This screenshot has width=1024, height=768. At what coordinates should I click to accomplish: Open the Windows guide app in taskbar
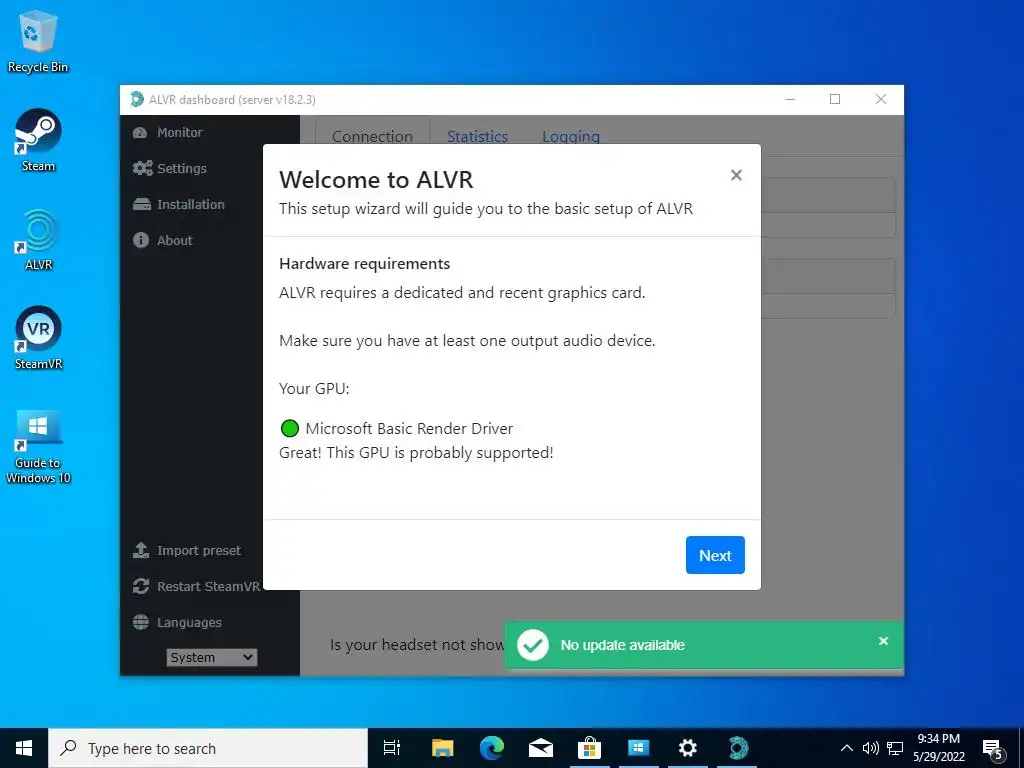click(x=638, y=748)
